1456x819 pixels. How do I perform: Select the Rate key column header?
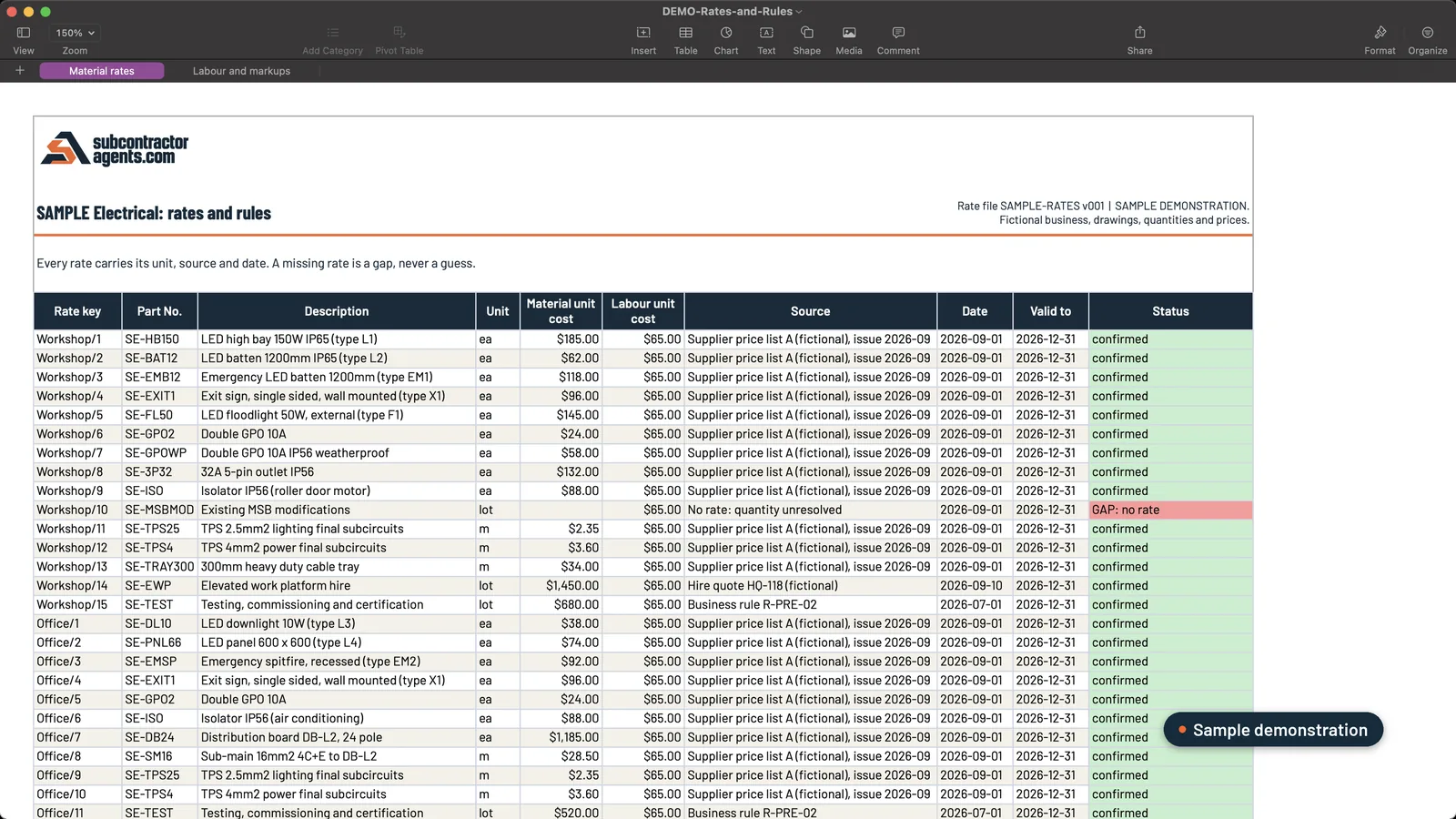(77, 311)
